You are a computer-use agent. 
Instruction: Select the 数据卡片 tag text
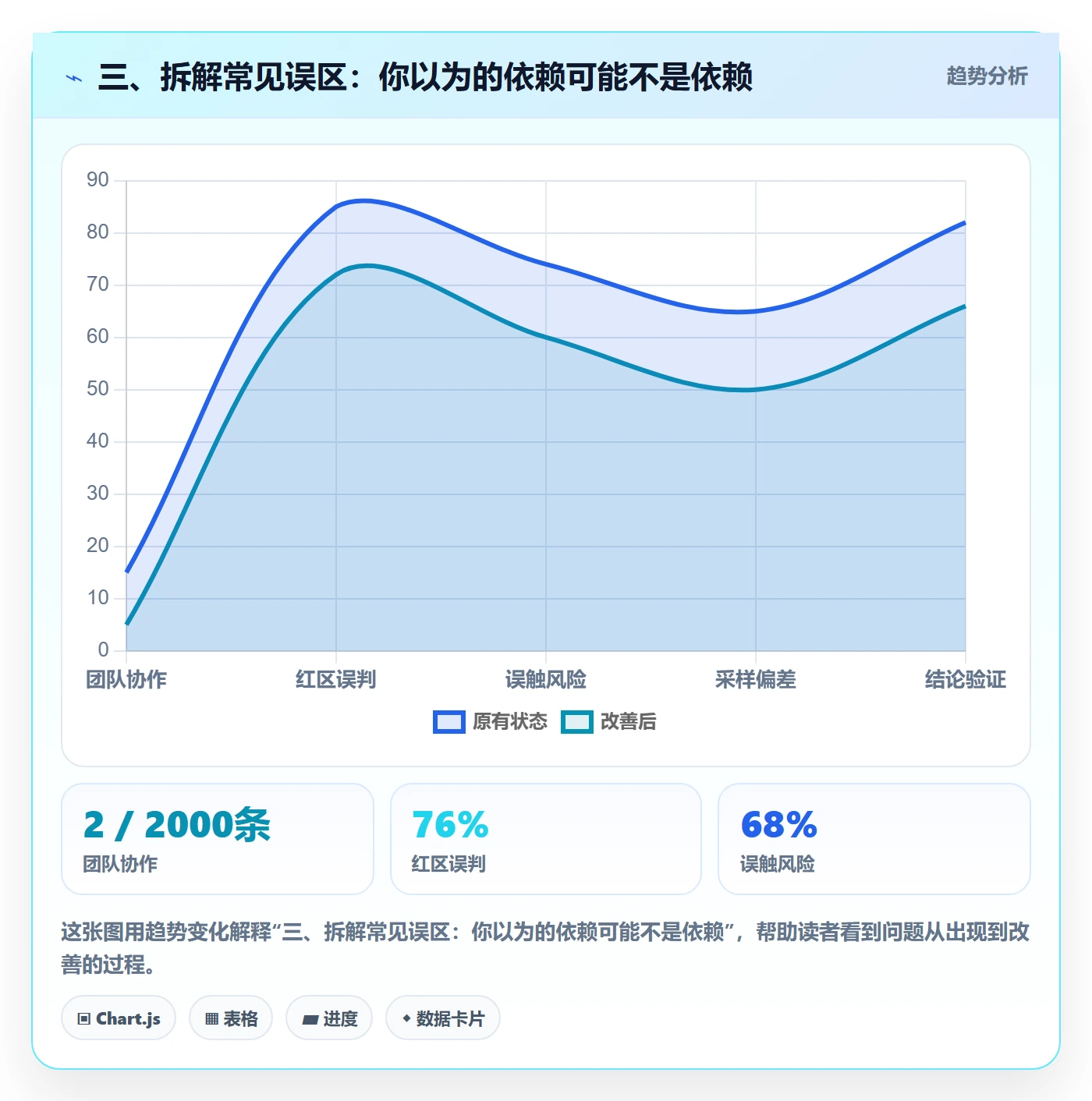pyautogui.click(x=450, y=1018)
